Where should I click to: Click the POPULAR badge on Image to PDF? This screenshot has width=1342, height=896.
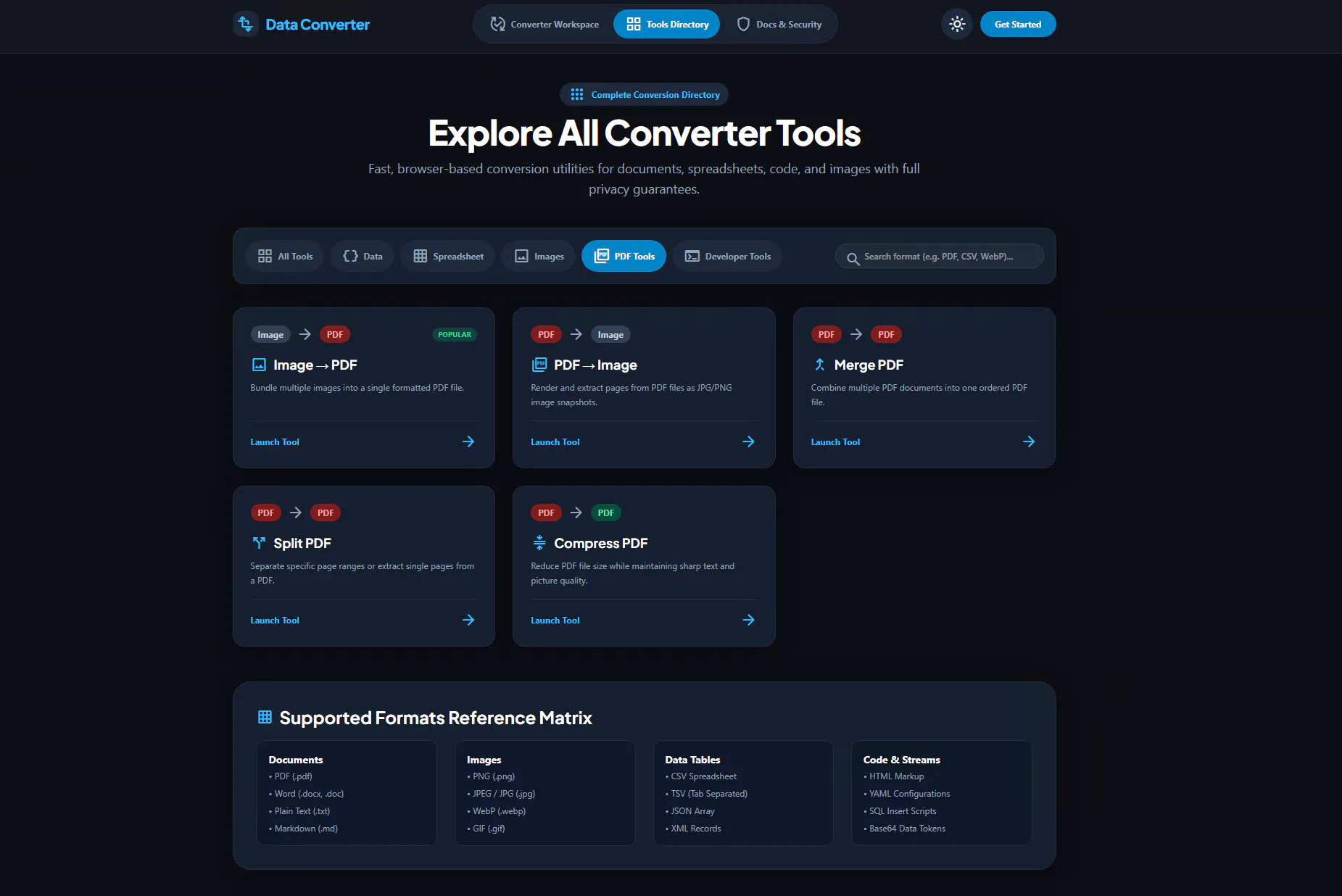click(x=455, y=334)
